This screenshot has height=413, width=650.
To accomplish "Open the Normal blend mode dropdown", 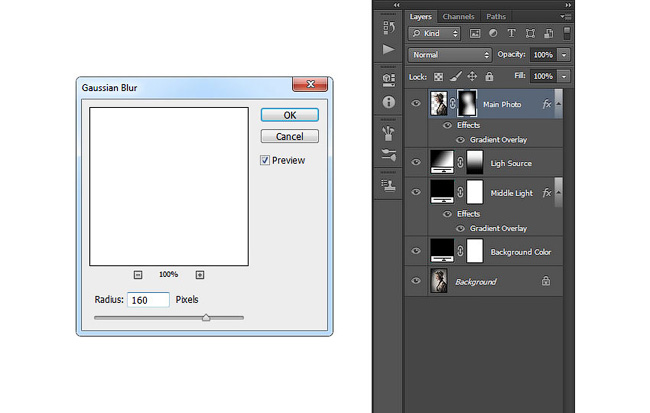I will click(450, 55).
